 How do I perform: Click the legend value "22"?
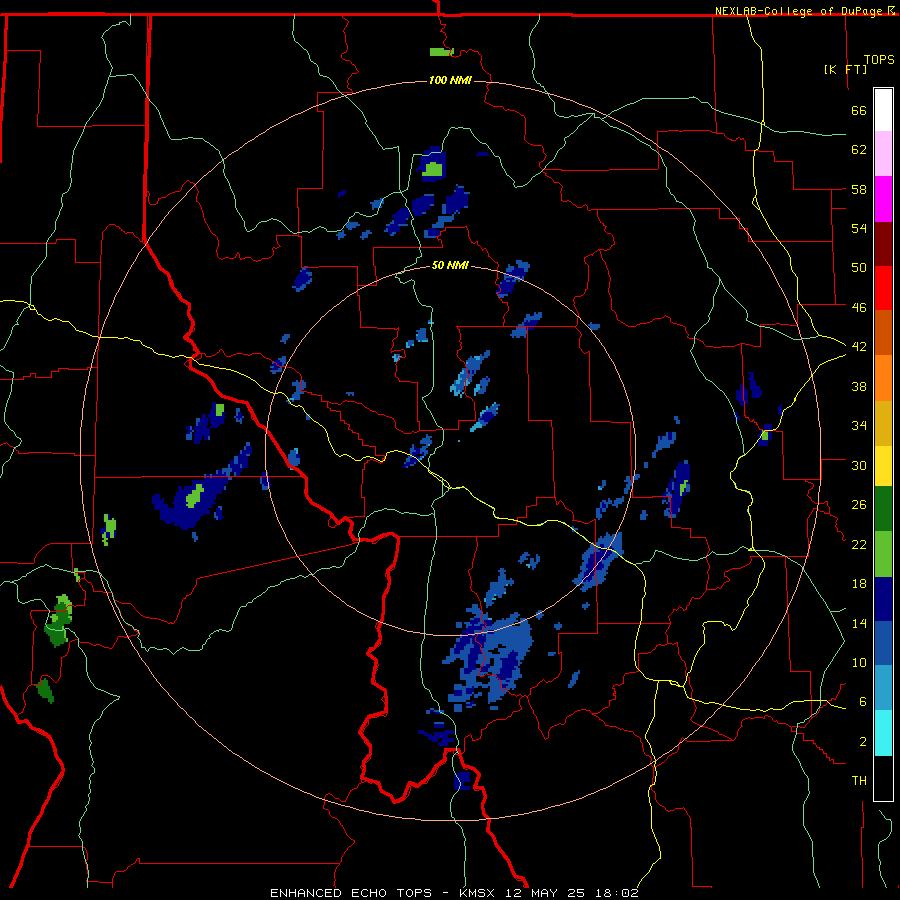click(859, 544)
